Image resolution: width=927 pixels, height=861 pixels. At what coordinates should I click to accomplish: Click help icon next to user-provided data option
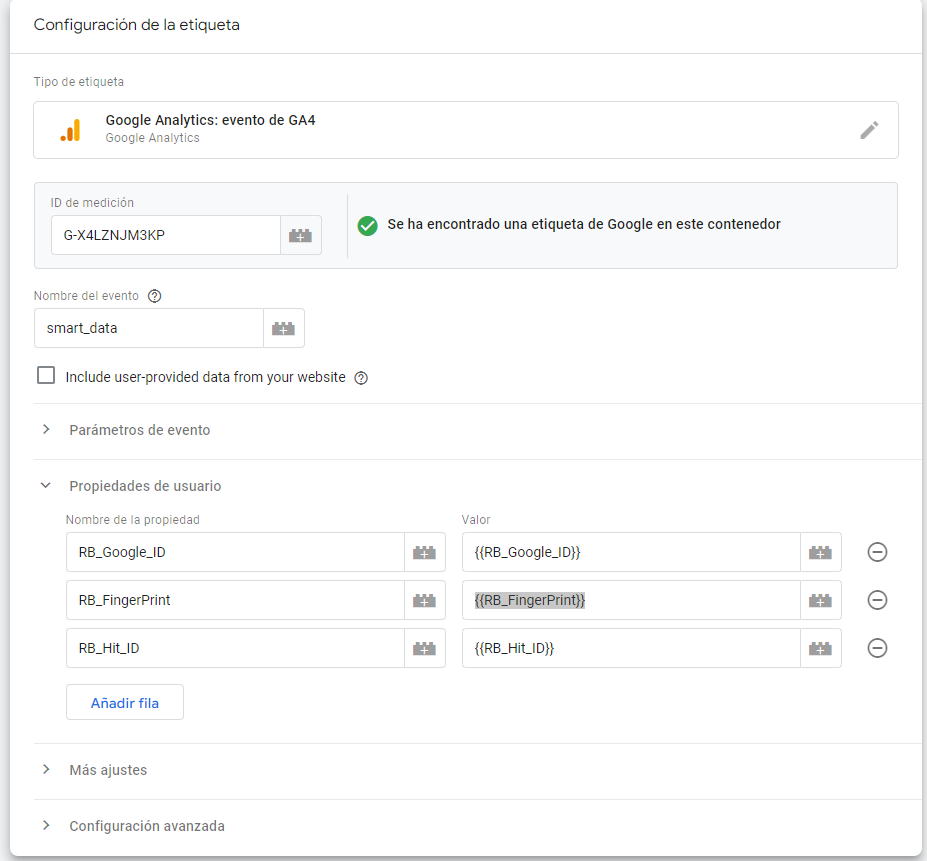pos(361,378)
